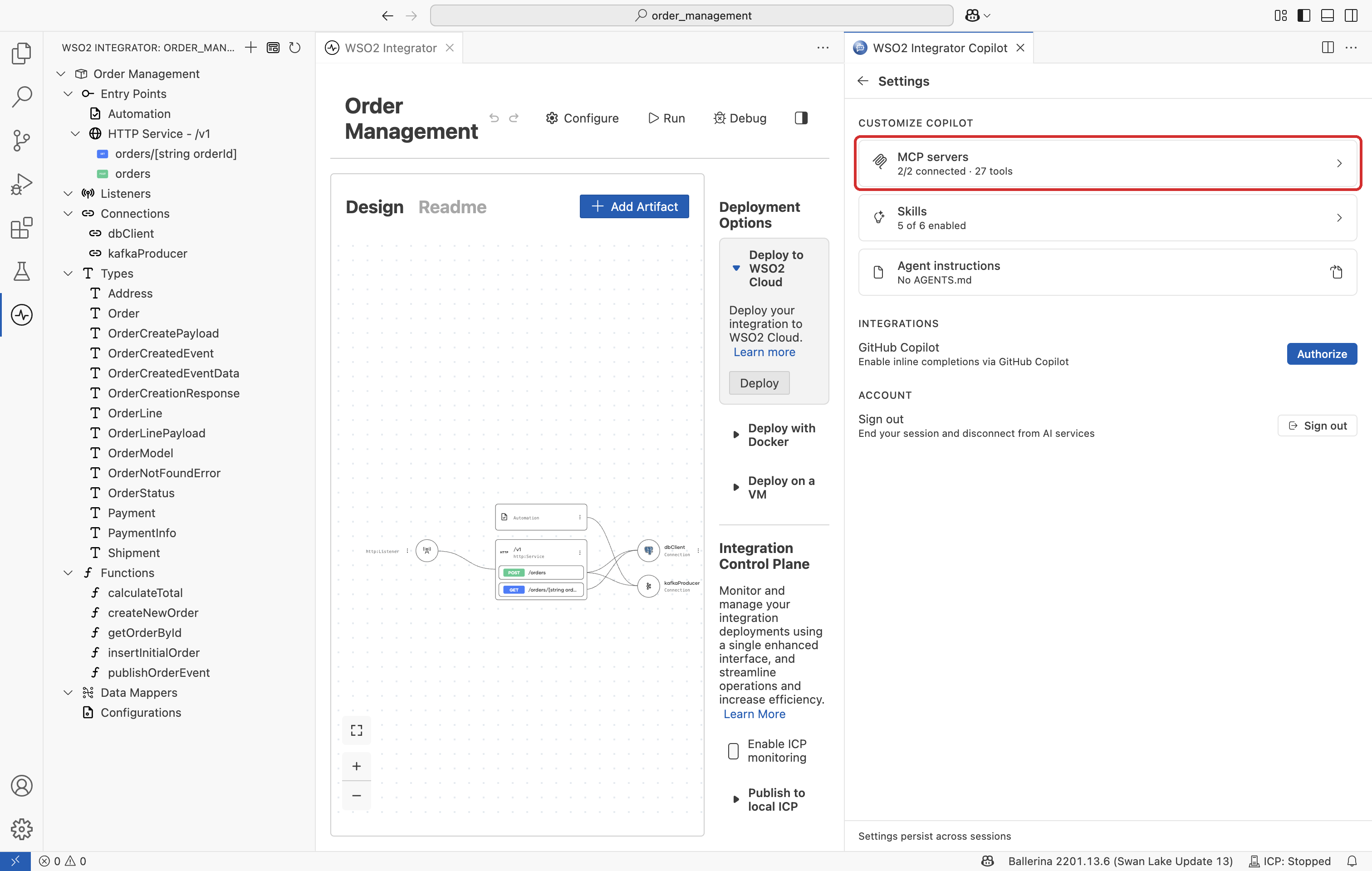Click the refresh icon in WSO2 Integrator sidebar header
Viewport: 1372px width, 871px height.
point(294,48)
